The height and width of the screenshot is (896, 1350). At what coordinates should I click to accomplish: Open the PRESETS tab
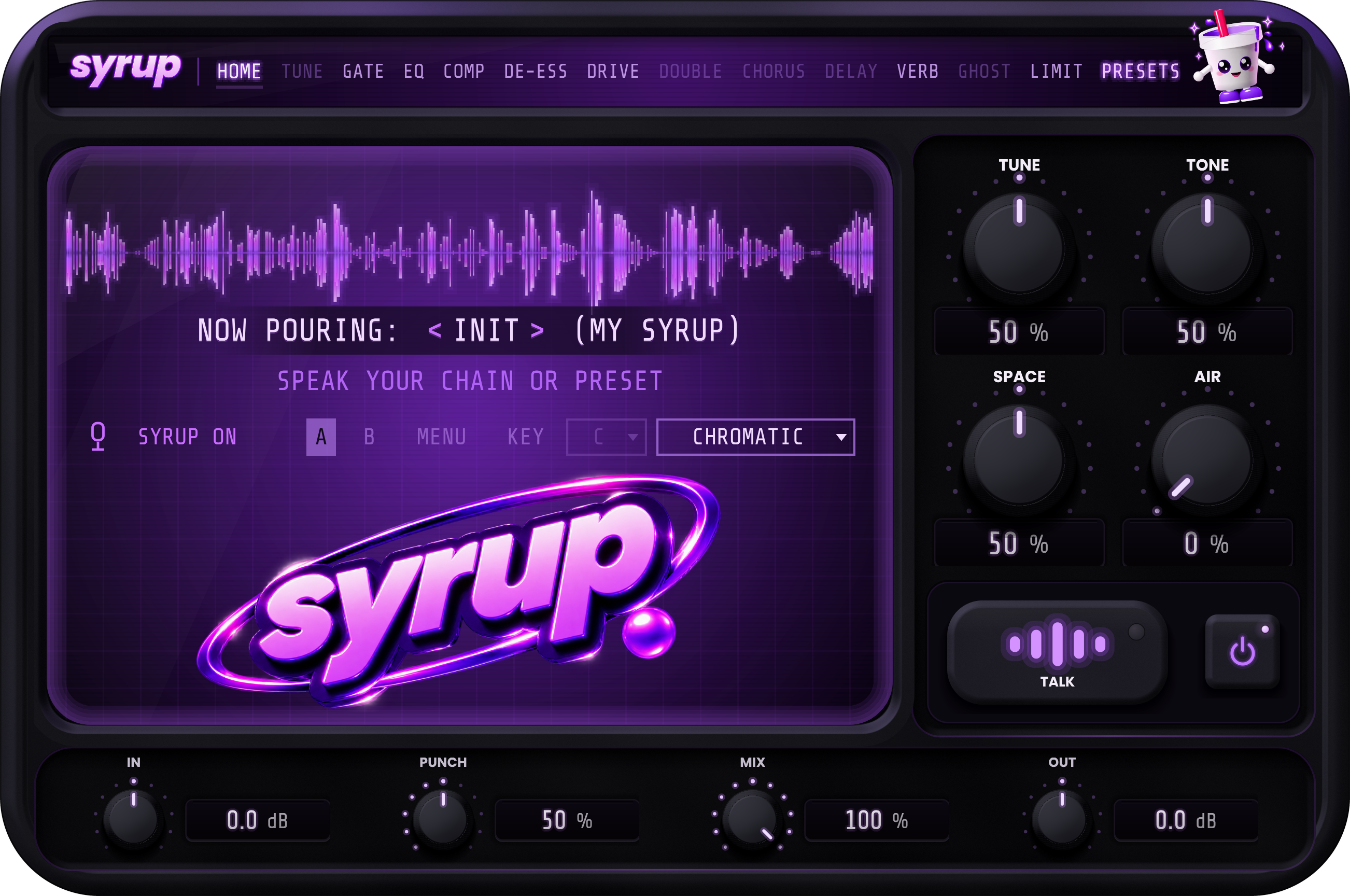point(1141,72)
